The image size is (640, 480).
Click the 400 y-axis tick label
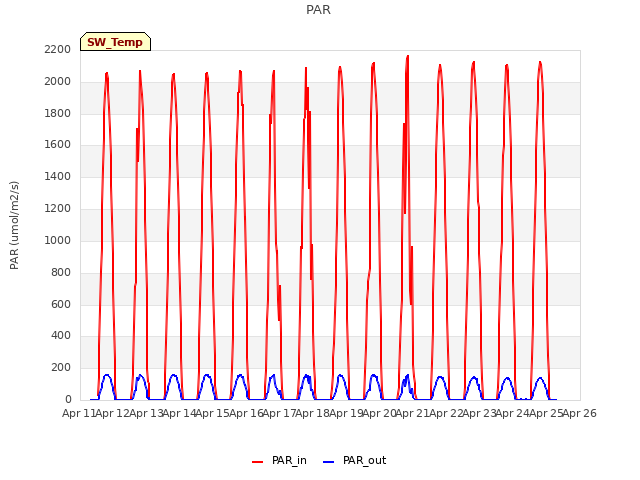[x=61, y=336]
